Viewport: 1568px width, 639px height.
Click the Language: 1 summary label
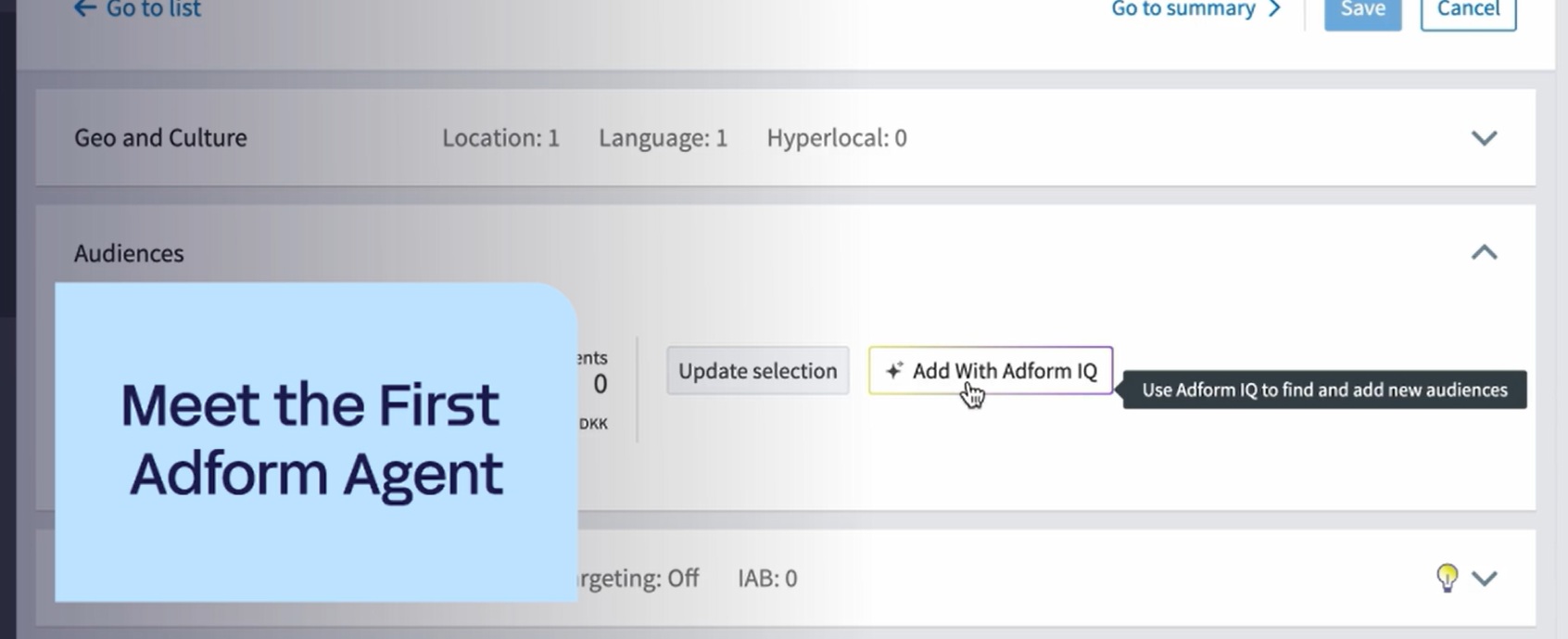(663, 138)
